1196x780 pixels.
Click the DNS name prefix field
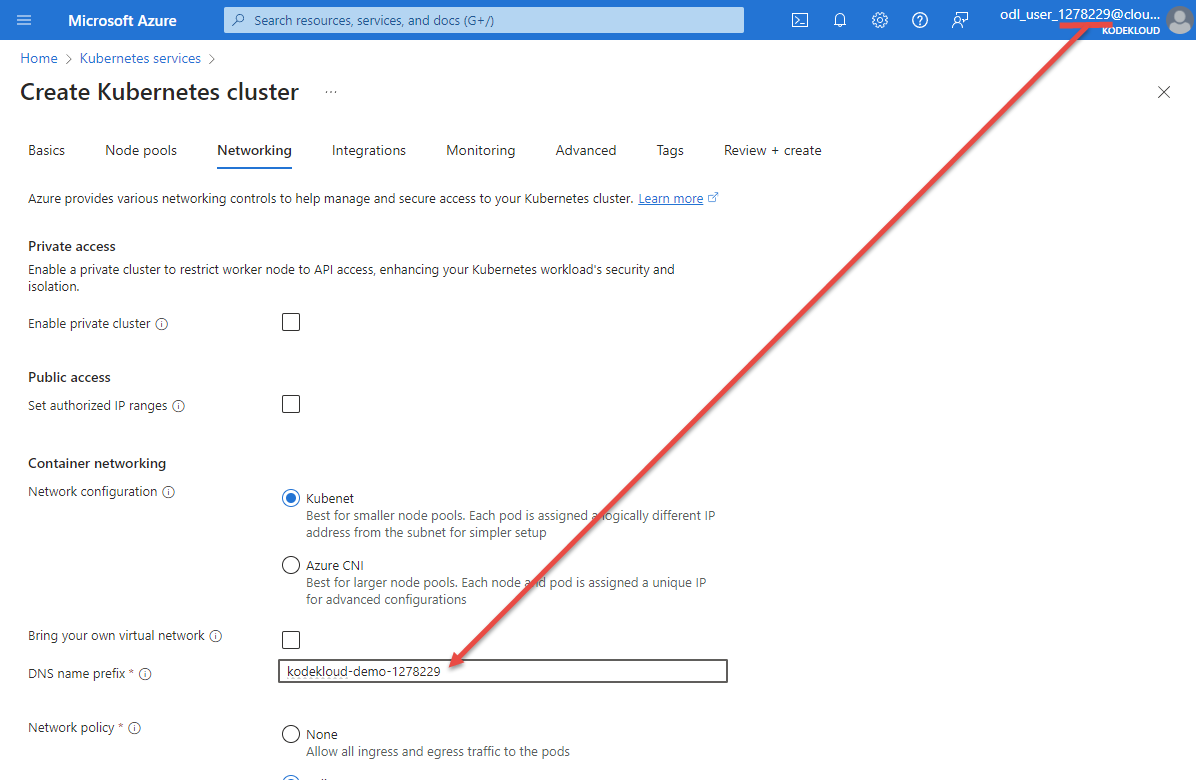(x=502, y=671)
